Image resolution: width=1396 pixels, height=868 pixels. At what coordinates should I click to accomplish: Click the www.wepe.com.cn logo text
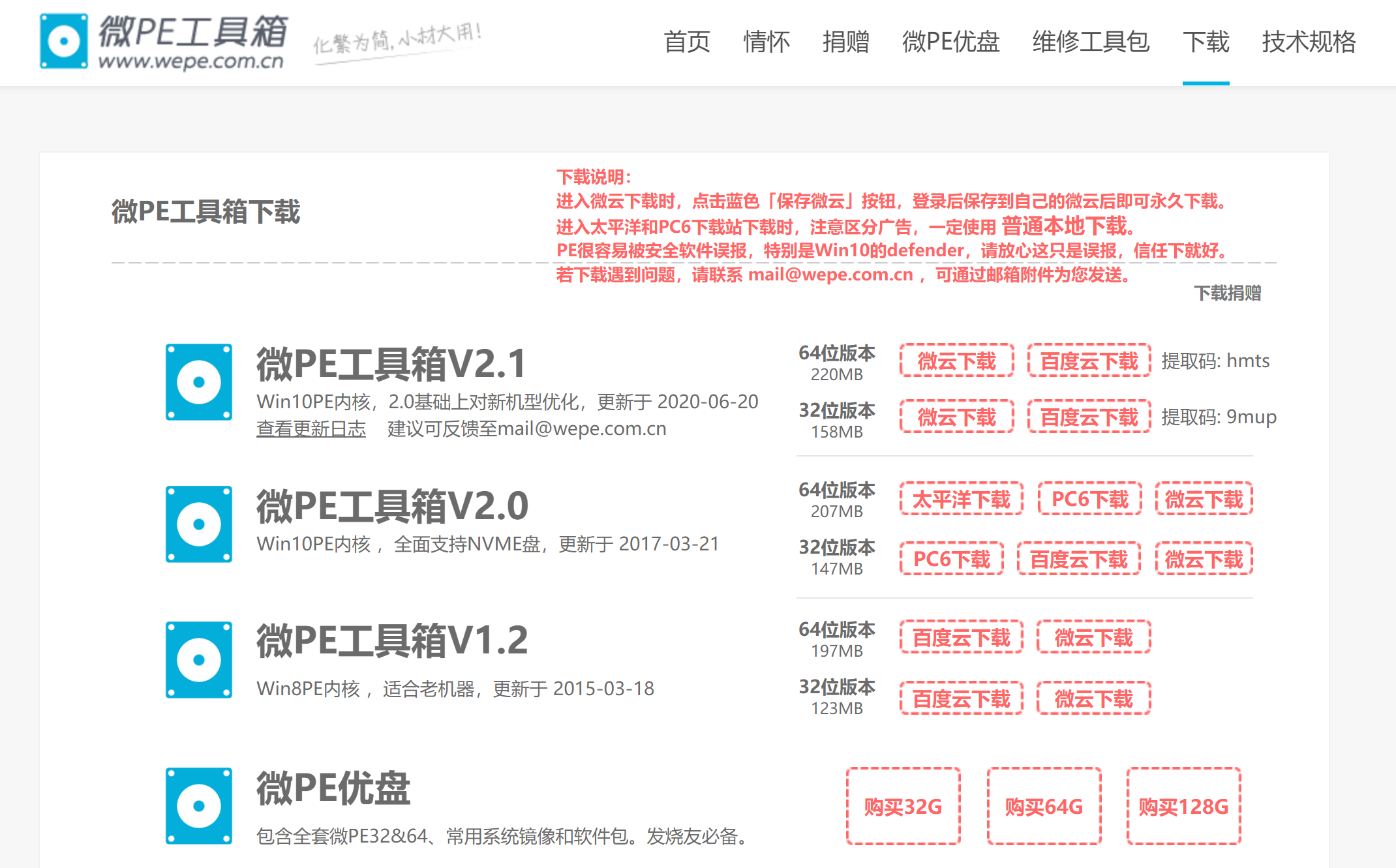(x=191, y=61)
